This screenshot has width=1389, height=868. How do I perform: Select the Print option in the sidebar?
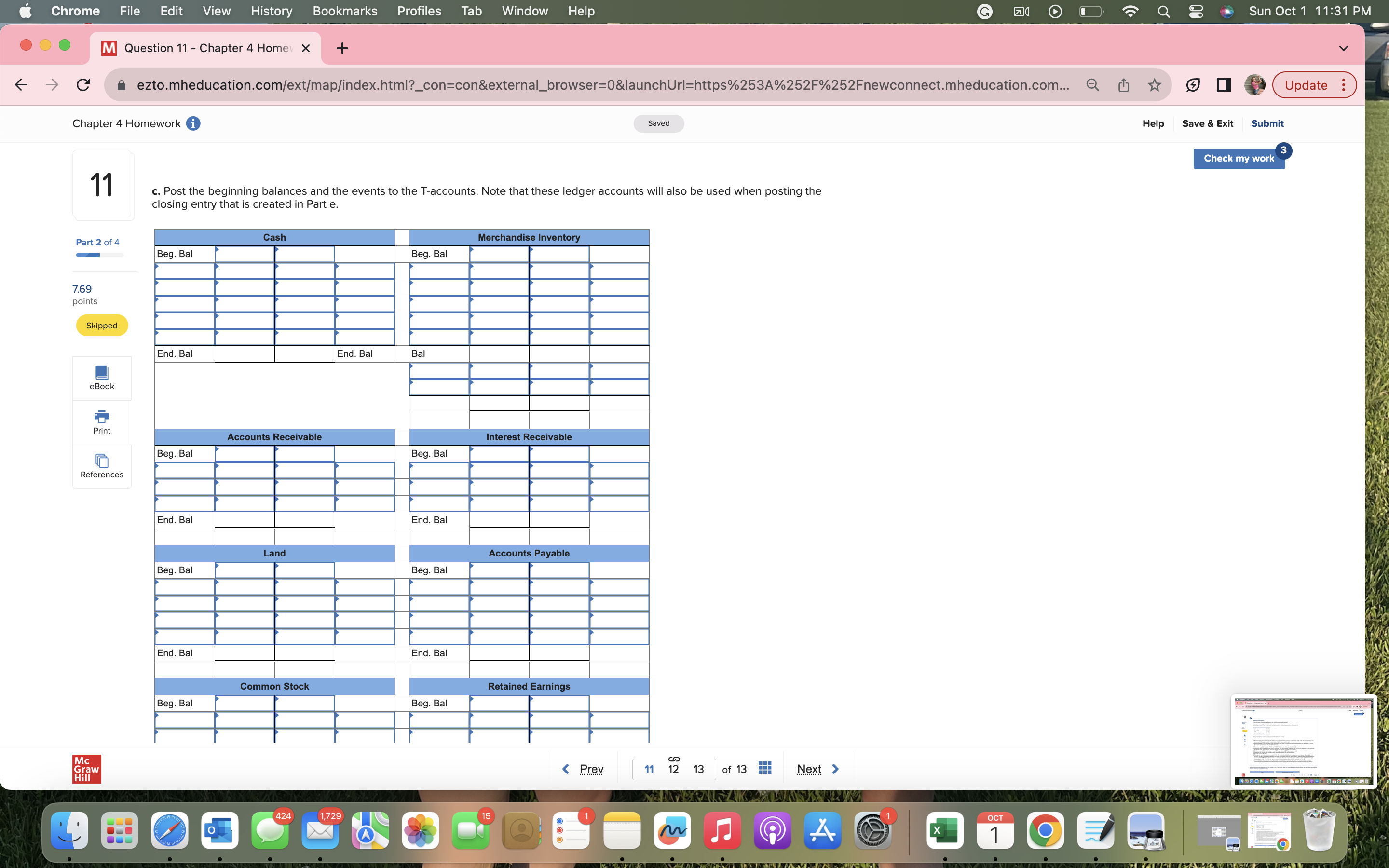(102, 422)
